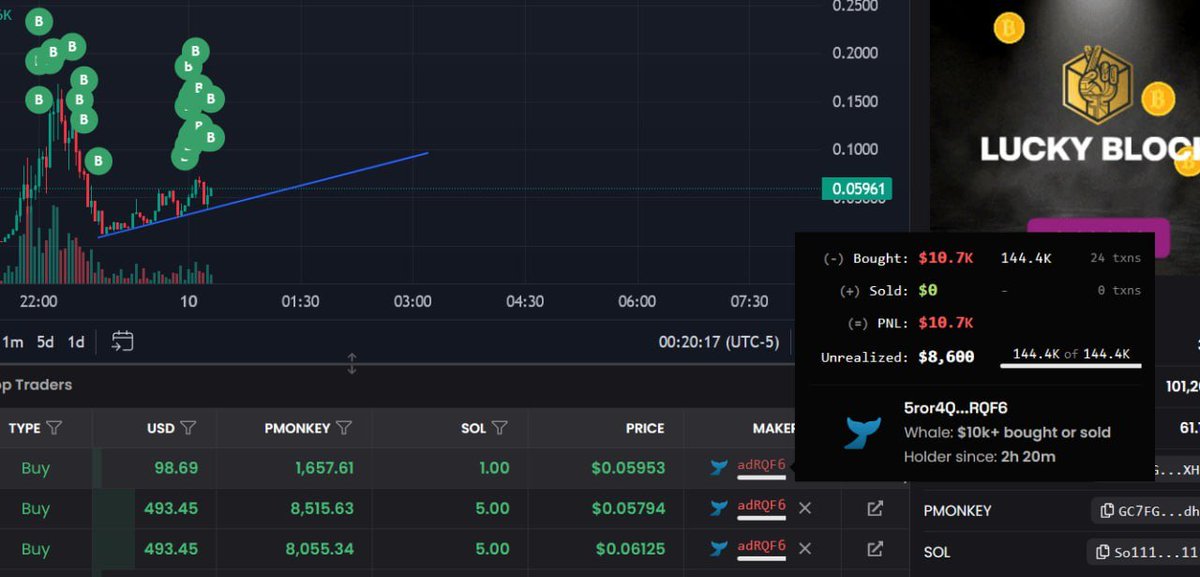The width and height of the screenshot is (1200, 577).
Task: Click the PMONKEY label in the pair info panel
Action: (x=957, y=511)
